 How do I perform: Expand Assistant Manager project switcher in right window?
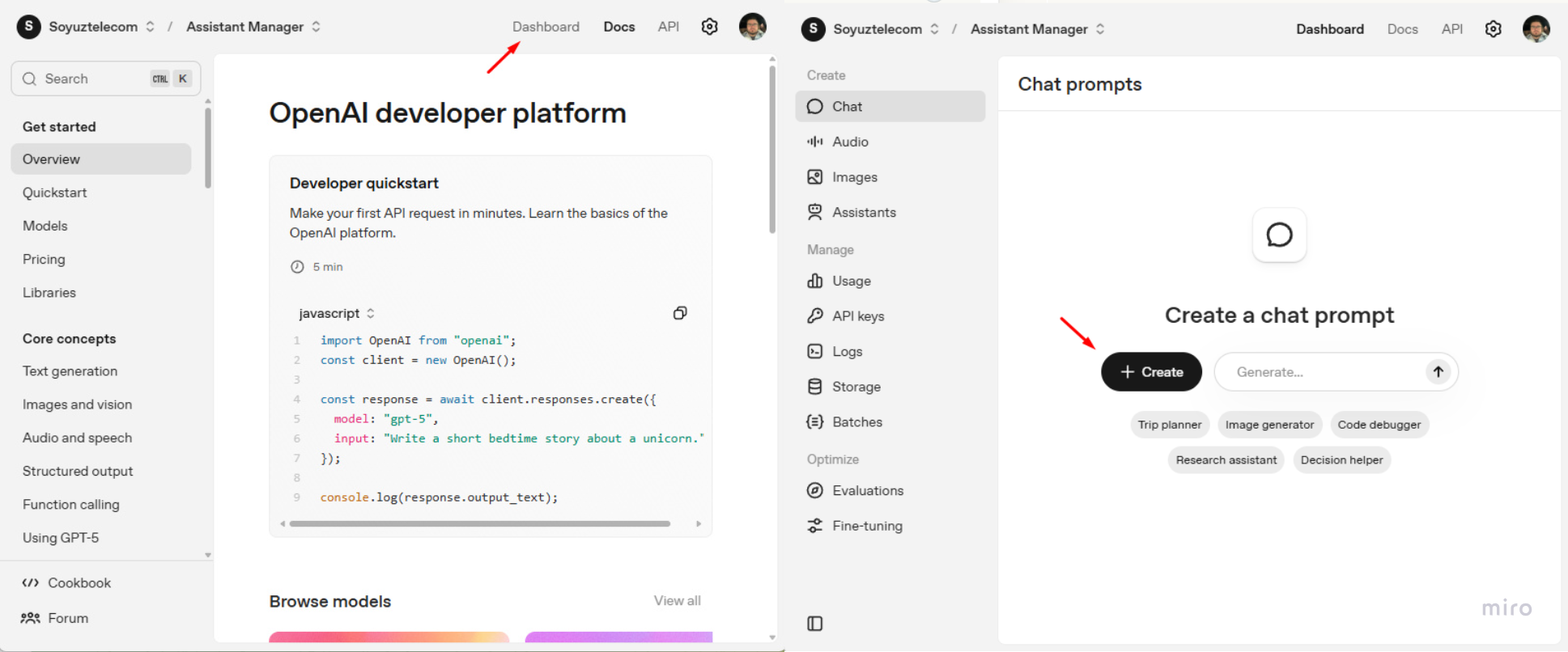tap(1101, 29)
